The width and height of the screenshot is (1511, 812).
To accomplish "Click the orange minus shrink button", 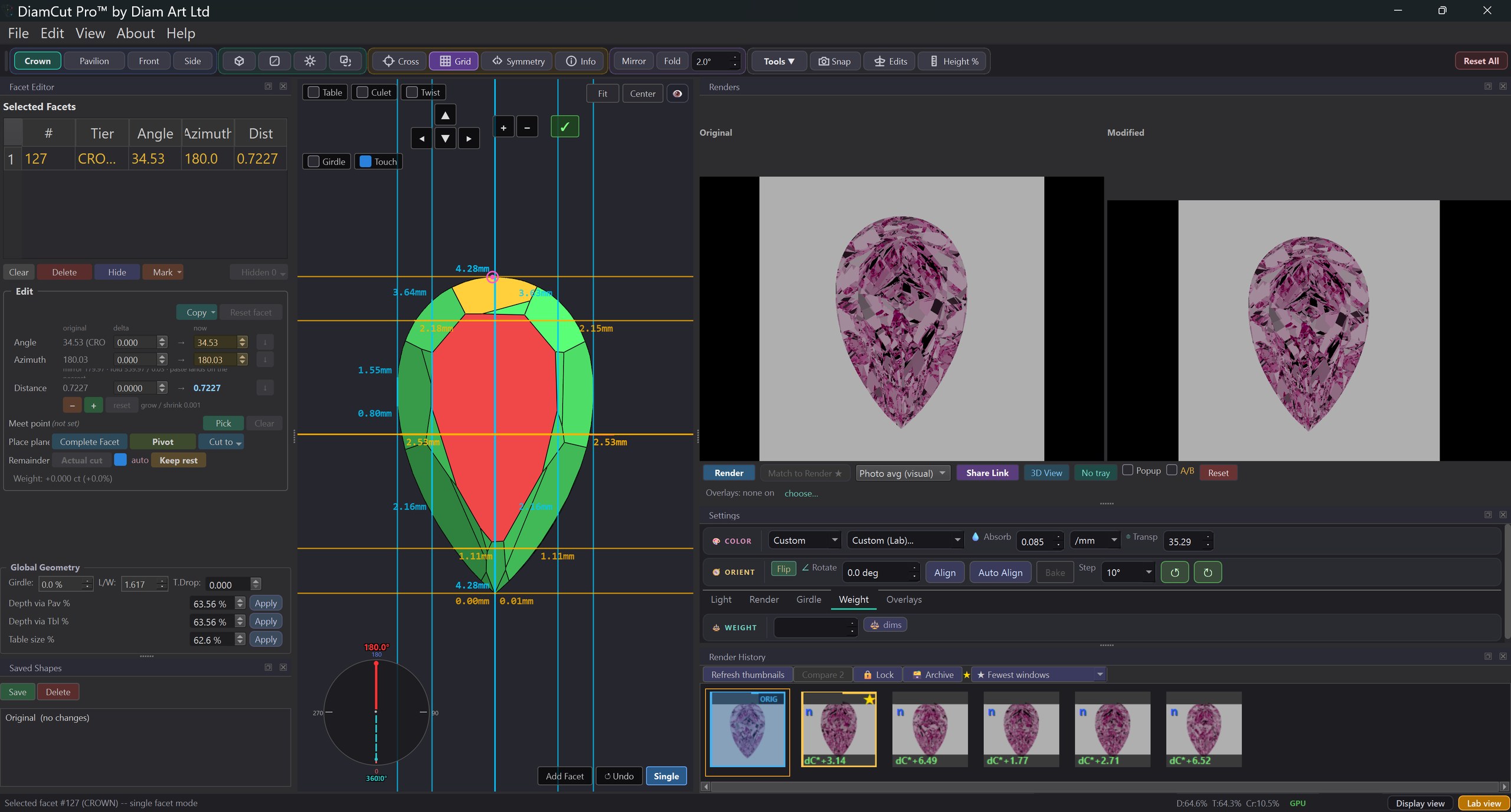I will point(72,405).
